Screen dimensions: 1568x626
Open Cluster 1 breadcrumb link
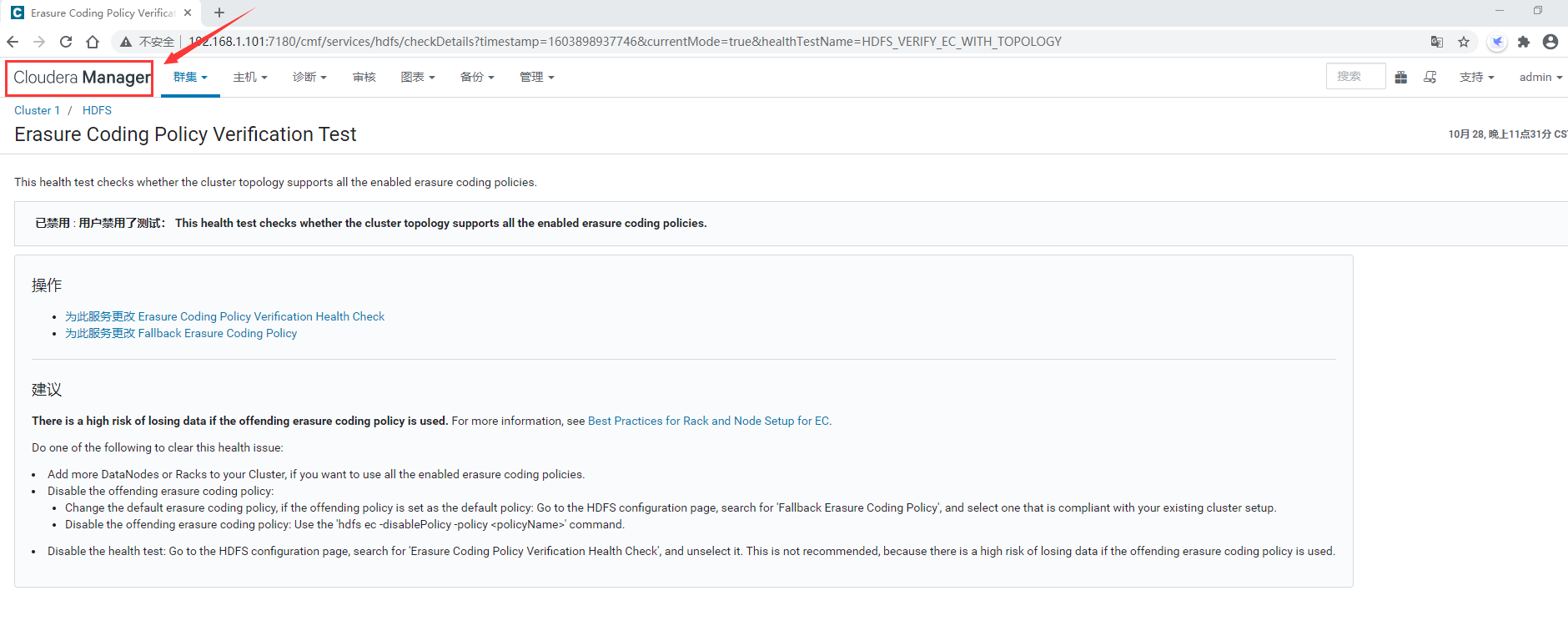37,110
